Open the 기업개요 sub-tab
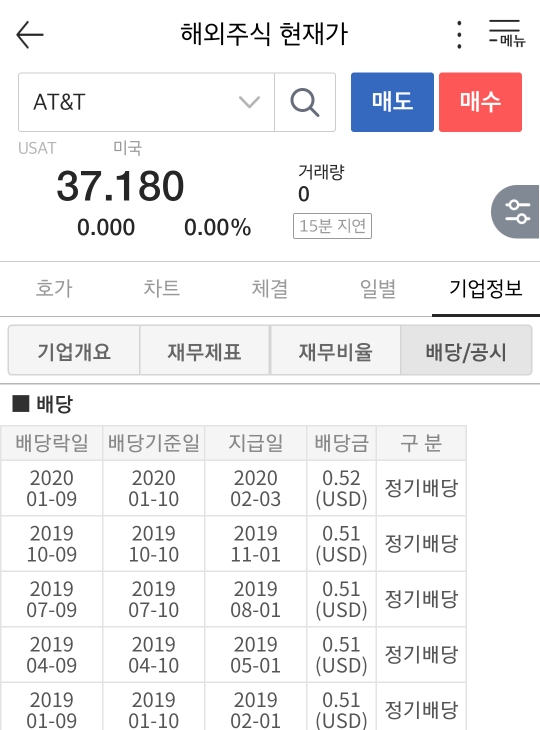 click(x=74, y=350)
